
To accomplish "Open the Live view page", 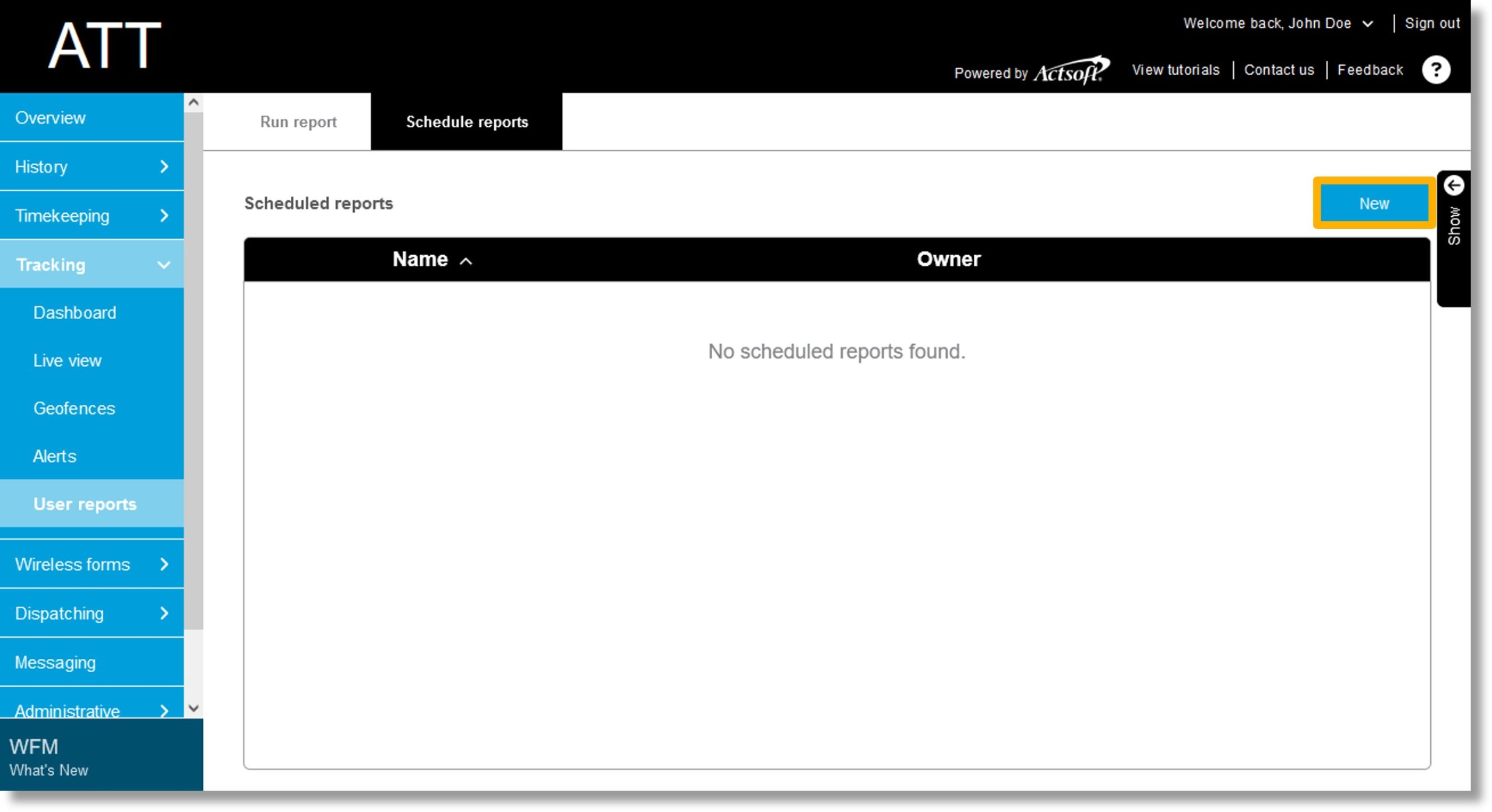I will pos(68,360).
